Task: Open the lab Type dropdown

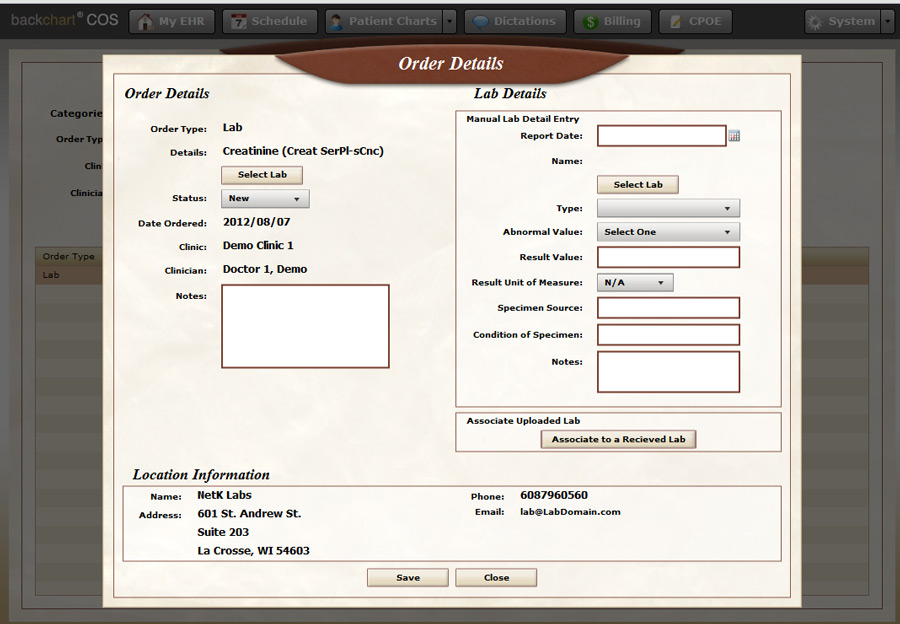Action: click(x=668, y=208)
